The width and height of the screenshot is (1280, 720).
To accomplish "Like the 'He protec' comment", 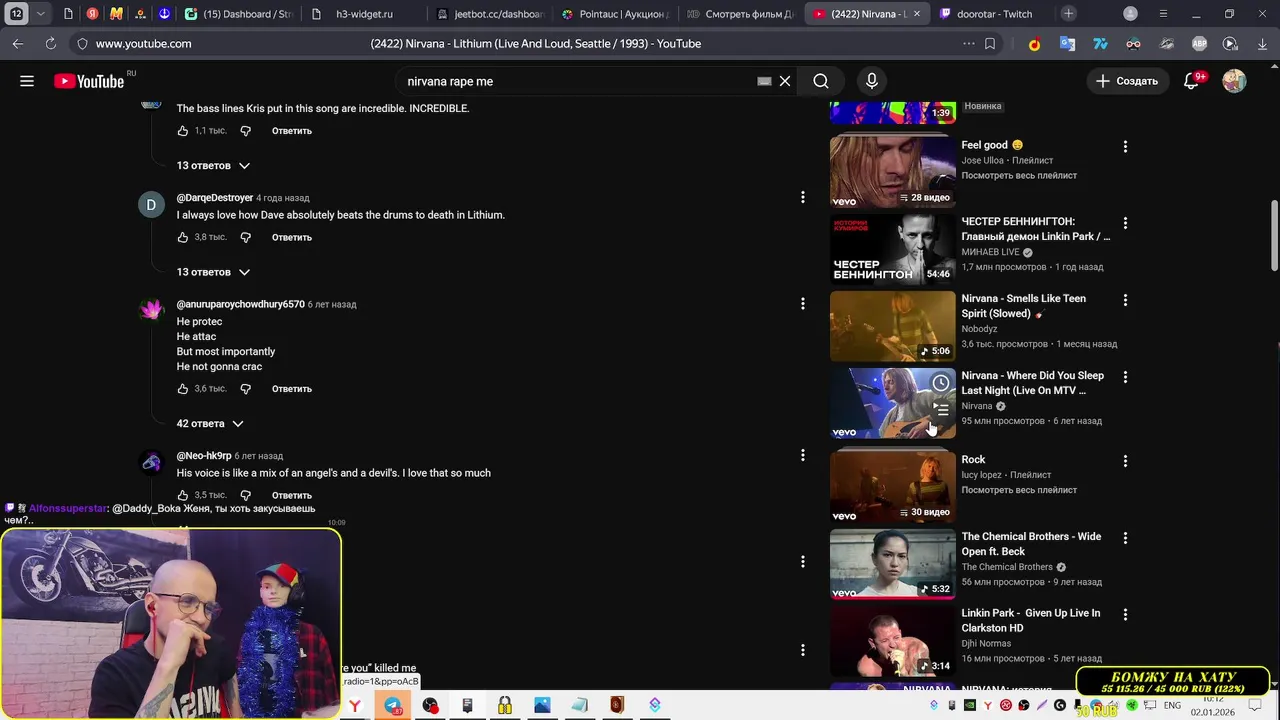I will tap(183, 389).
